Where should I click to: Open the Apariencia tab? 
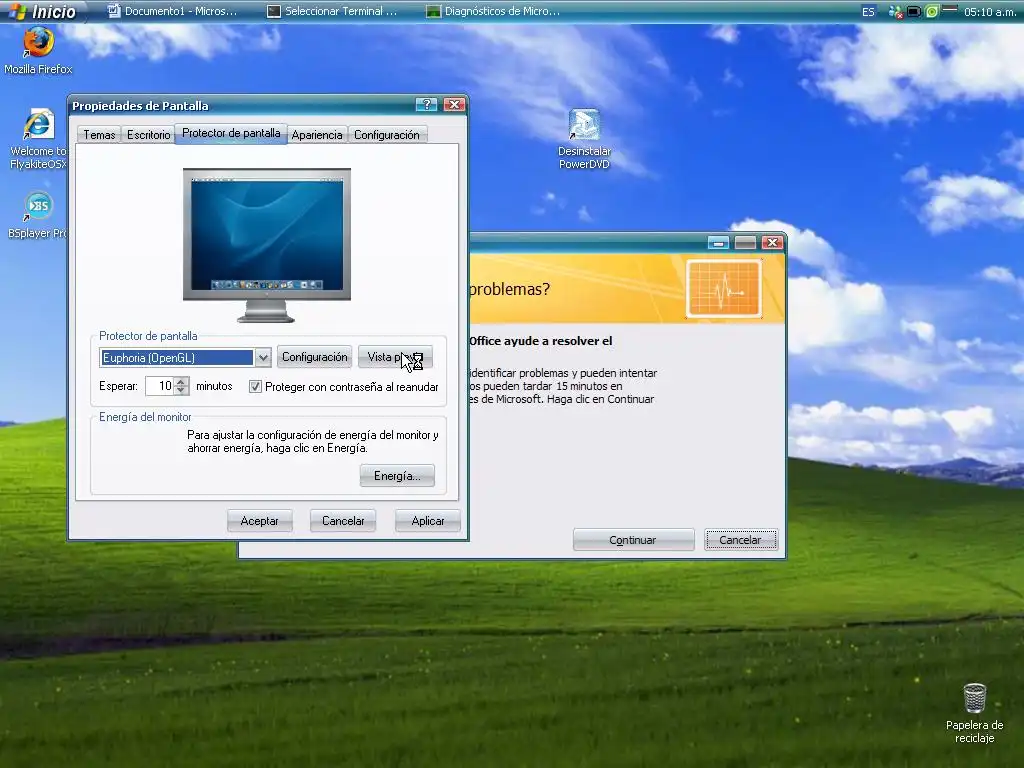[317, 135]
